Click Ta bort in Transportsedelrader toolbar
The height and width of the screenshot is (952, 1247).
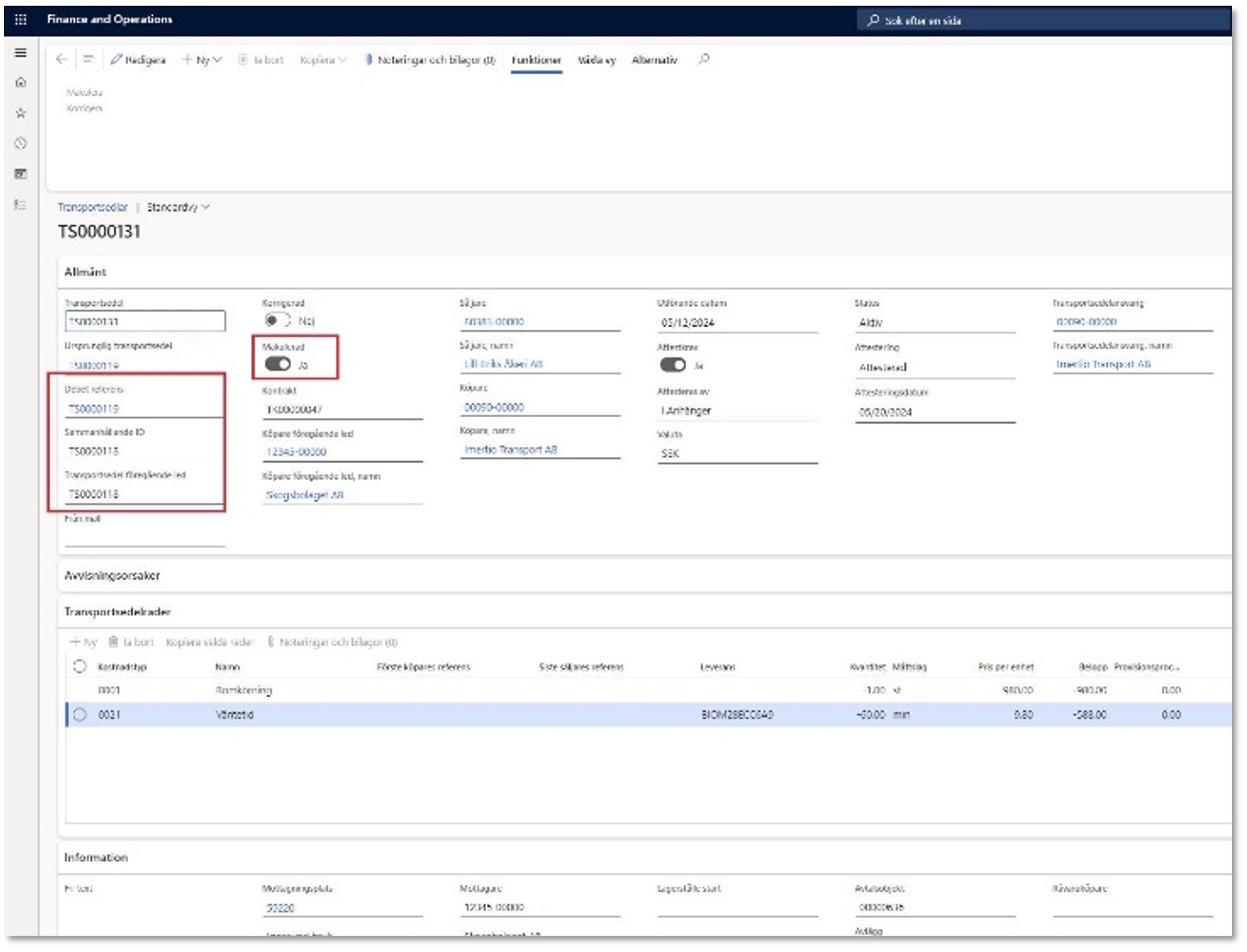[131, 642]
